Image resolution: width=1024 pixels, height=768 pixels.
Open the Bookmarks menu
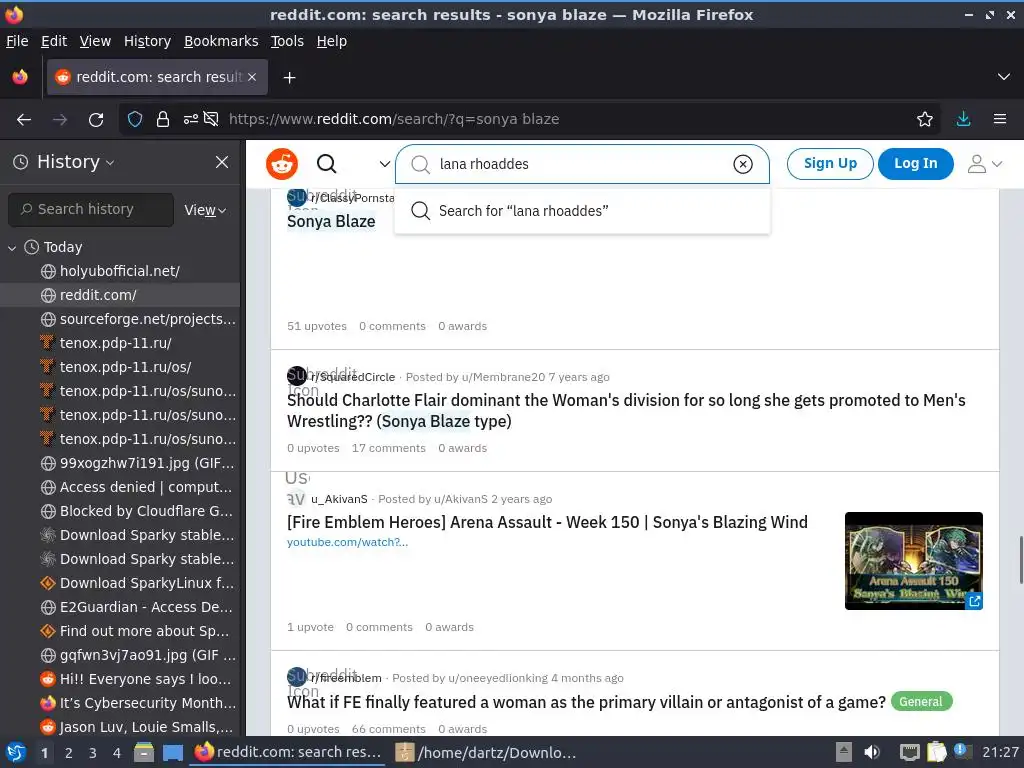[221, 41]
